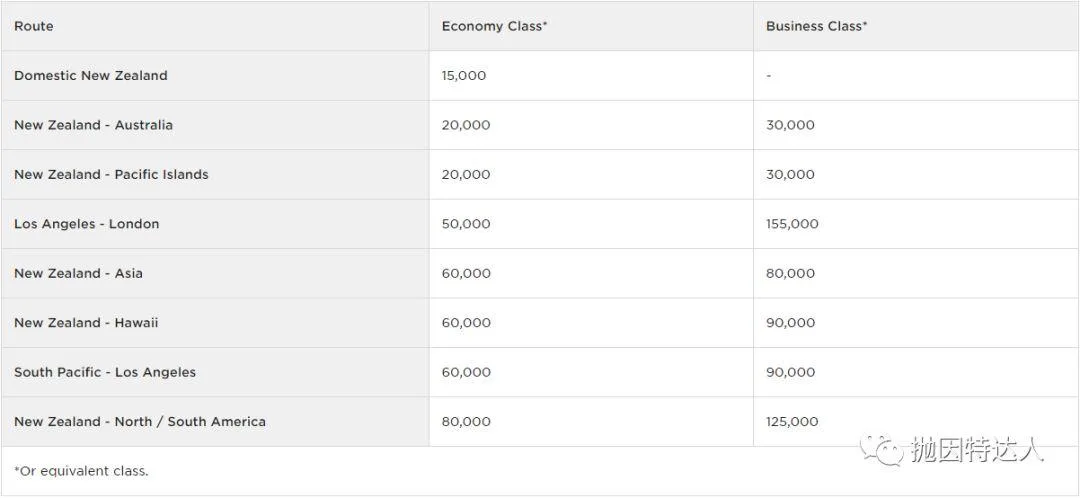Click the "Or equivalent class" footnote
Image resolution: width=1080 pixels, height=498 pixels.
click(81, 471)
